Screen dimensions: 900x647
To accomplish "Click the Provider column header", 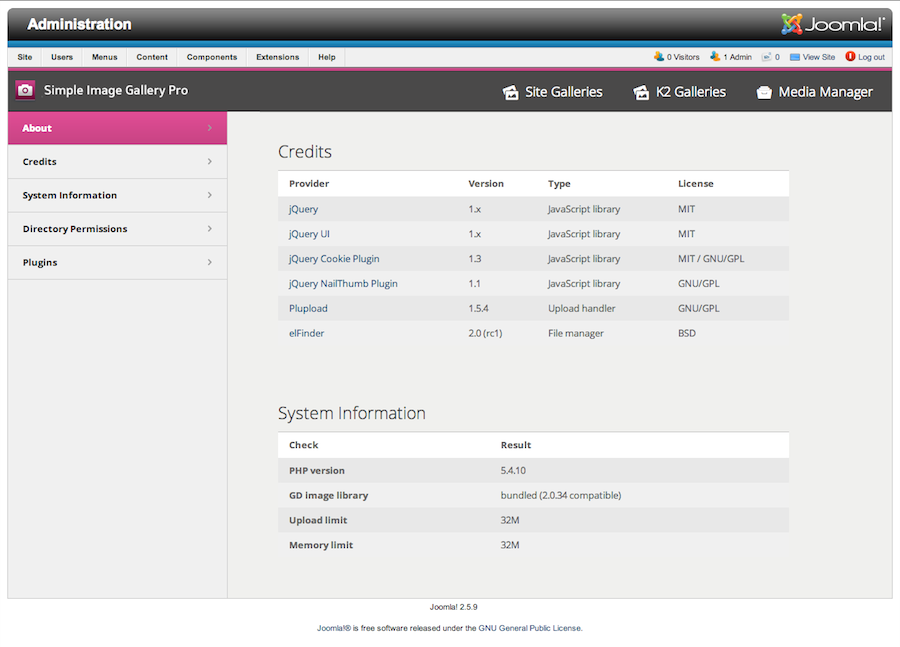I will [309, 184].
